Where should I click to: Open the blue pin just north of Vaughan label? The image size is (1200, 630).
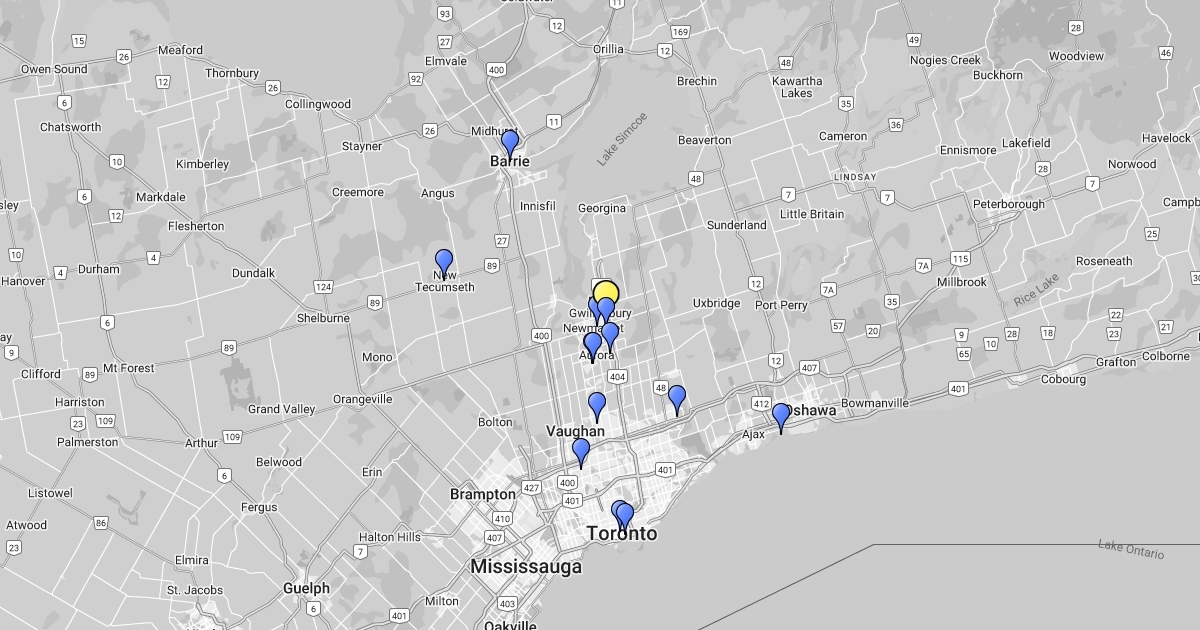(x=597, y=406)
